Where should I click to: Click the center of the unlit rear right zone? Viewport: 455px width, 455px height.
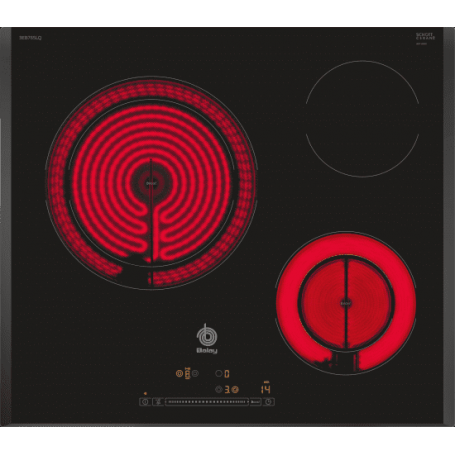[362, 119]
